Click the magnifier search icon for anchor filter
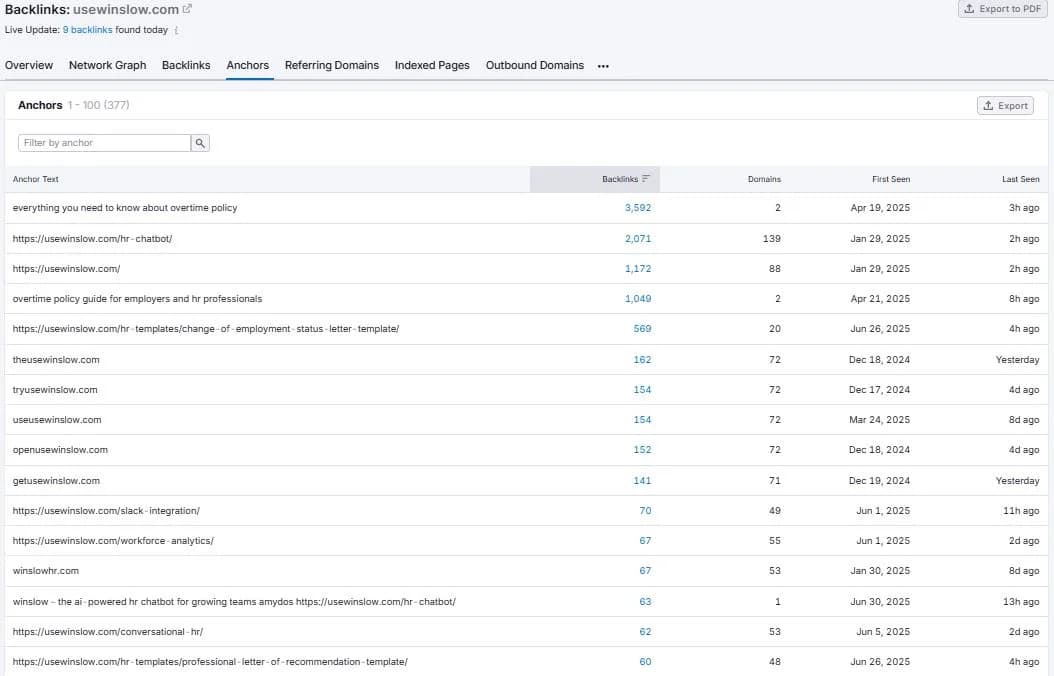The width and height of the screenshot is (1054, 676). [200, 142]
